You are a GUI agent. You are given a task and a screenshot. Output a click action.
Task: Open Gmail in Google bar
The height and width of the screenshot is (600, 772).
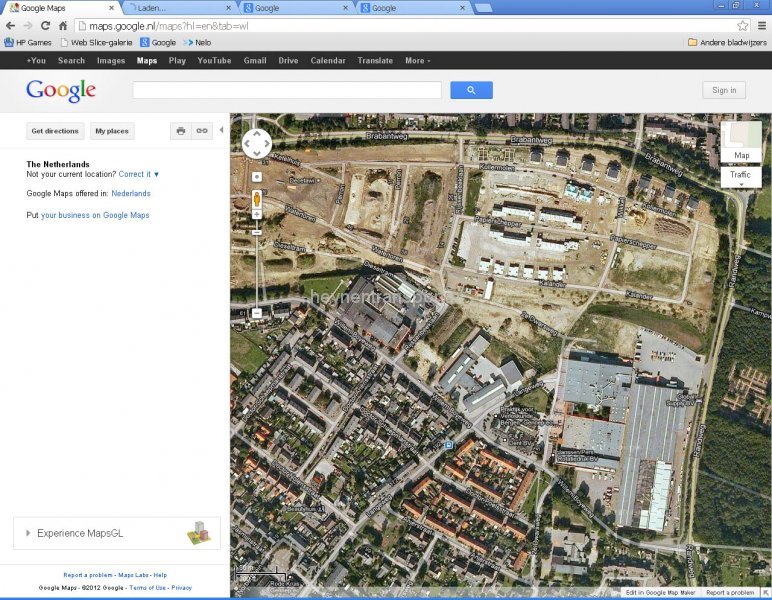pos(255,61)
